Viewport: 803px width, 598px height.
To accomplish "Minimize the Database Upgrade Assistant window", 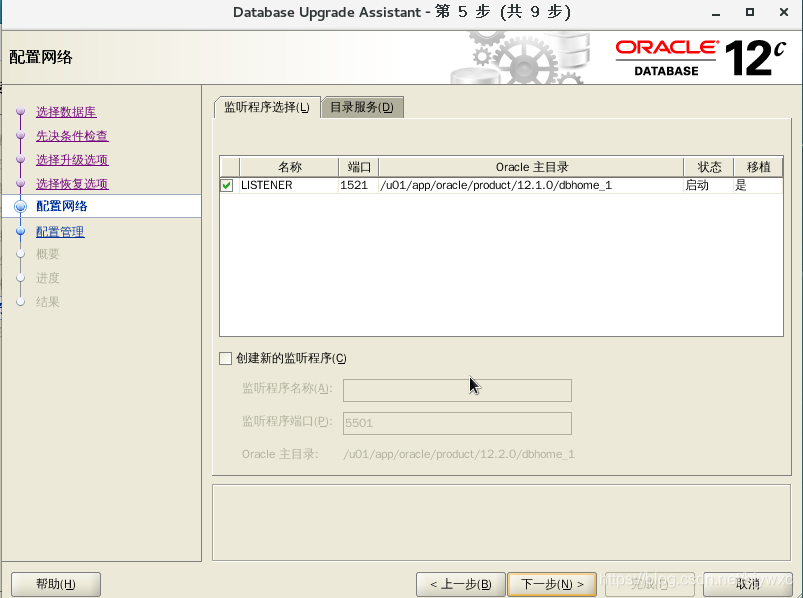I will pos(716,12).
